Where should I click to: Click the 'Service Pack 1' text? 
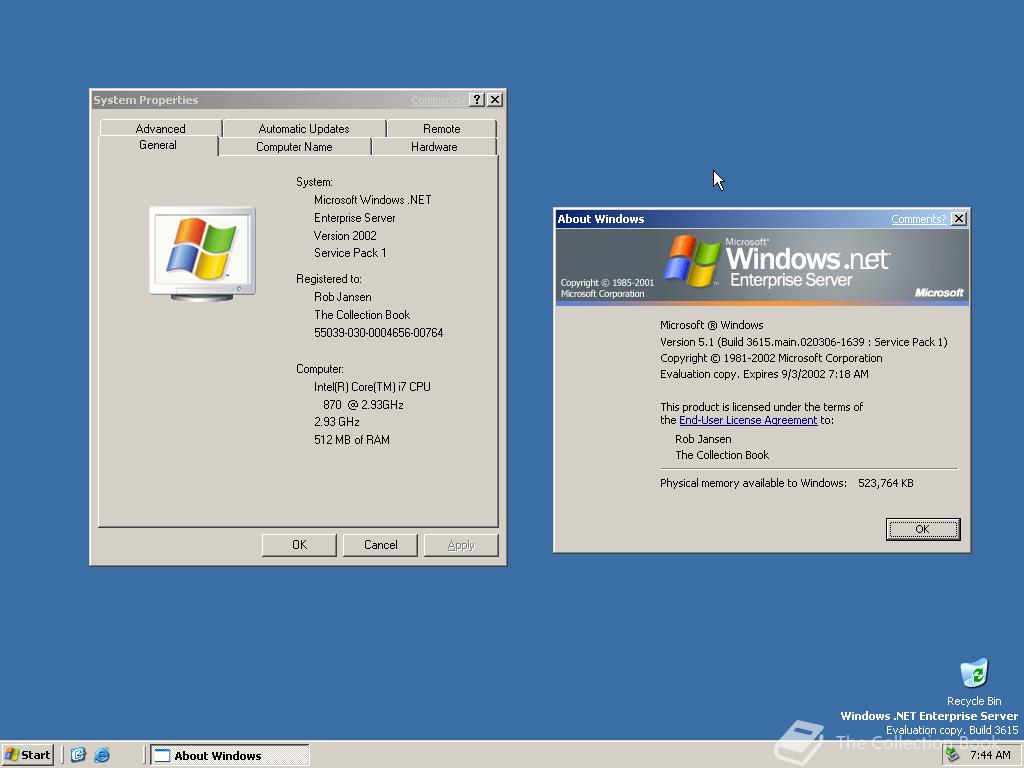350,253
